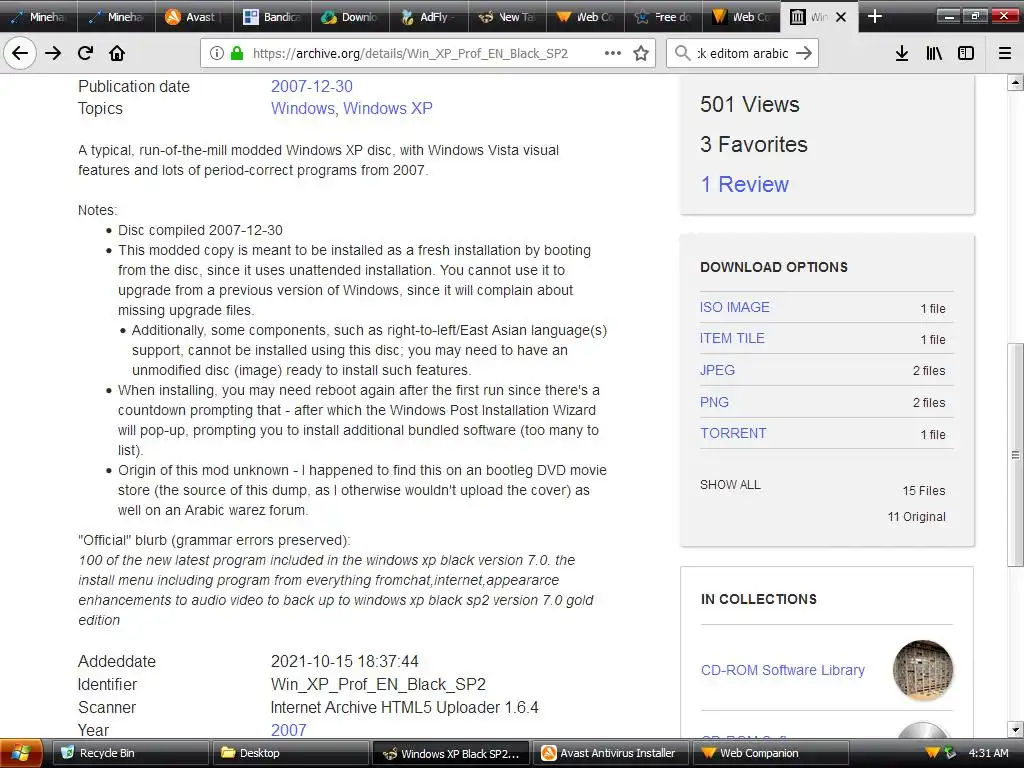Switch to the Avast tab

(194, 17)
